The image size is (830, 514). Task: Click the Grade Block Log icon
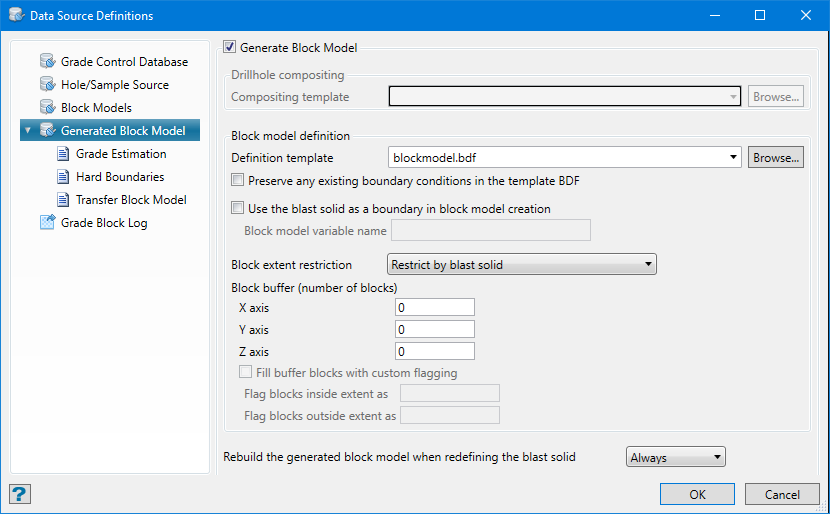tap(47, 223)
